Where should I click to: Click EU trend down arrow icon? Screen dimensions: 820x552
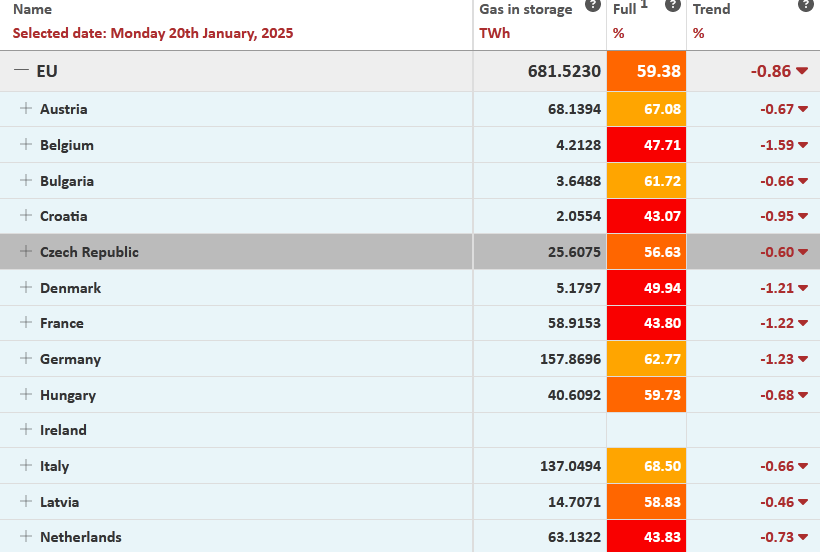pyautogui.click(x=803, y=72)
